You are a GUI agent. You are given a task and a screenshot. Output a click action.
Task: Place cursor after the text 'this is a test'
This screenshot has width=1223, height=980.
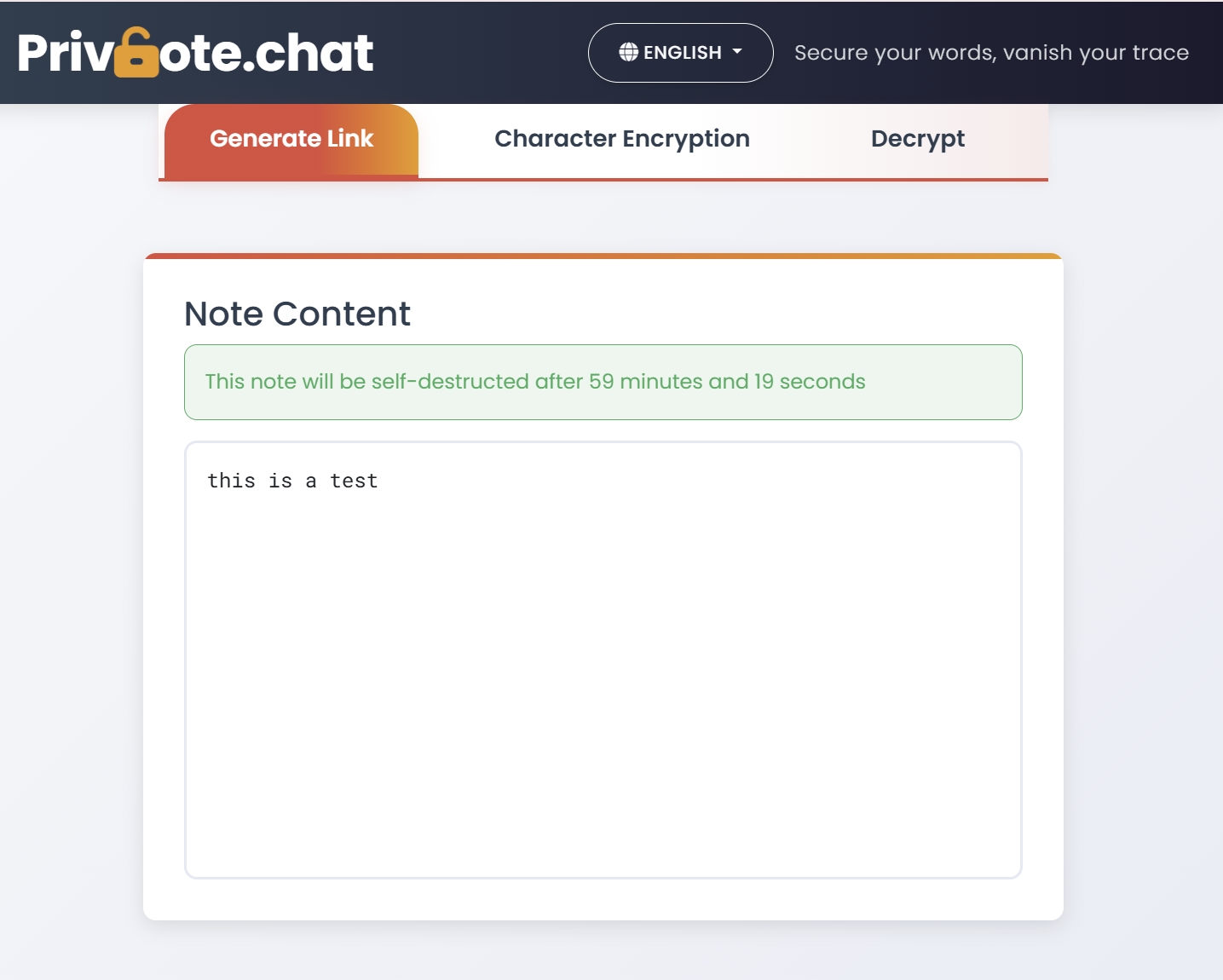click(x=378, y=481)
